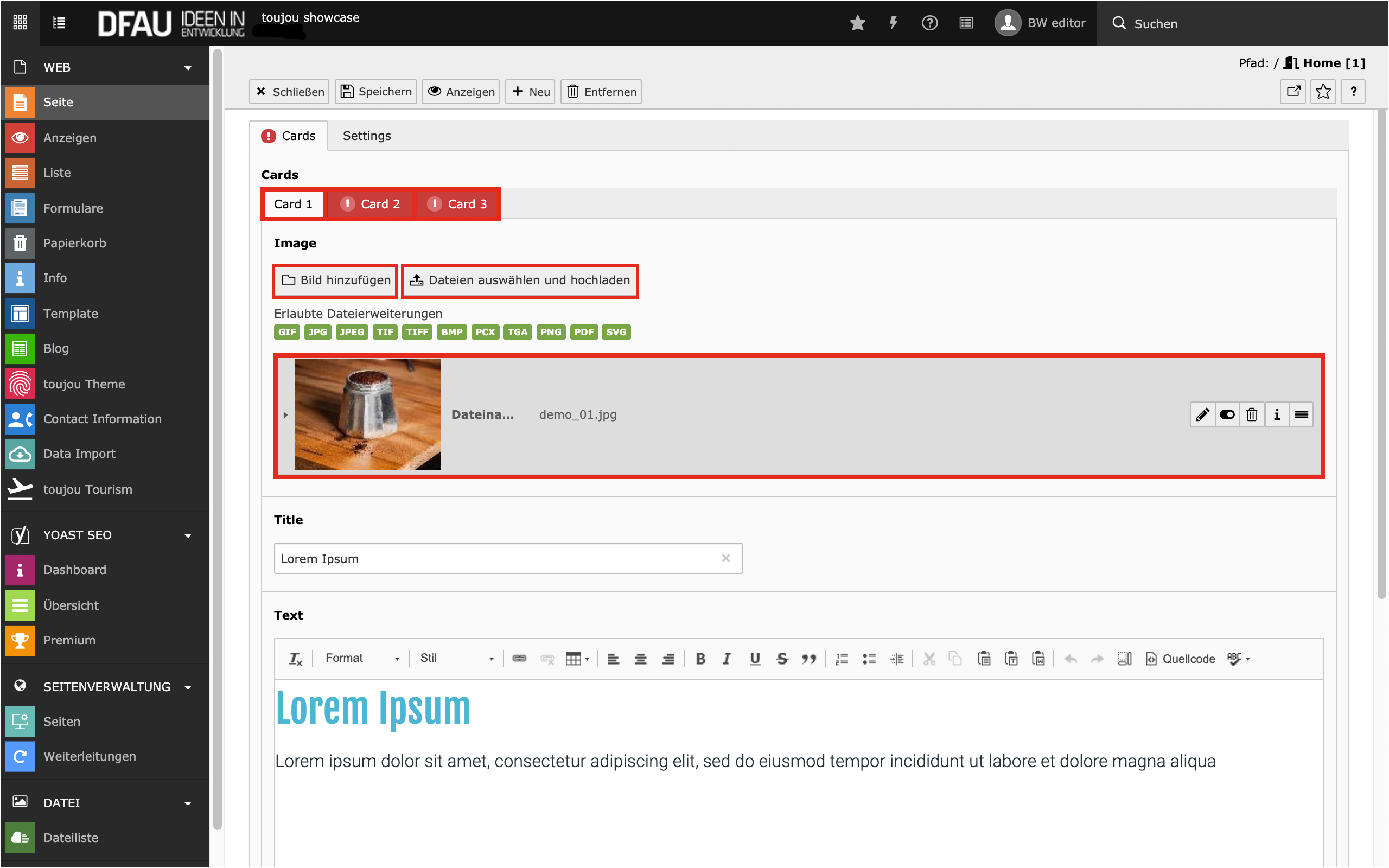Open the Contact Information module
This screenshot has width=1389, height=868.
(x=105, y=419)
